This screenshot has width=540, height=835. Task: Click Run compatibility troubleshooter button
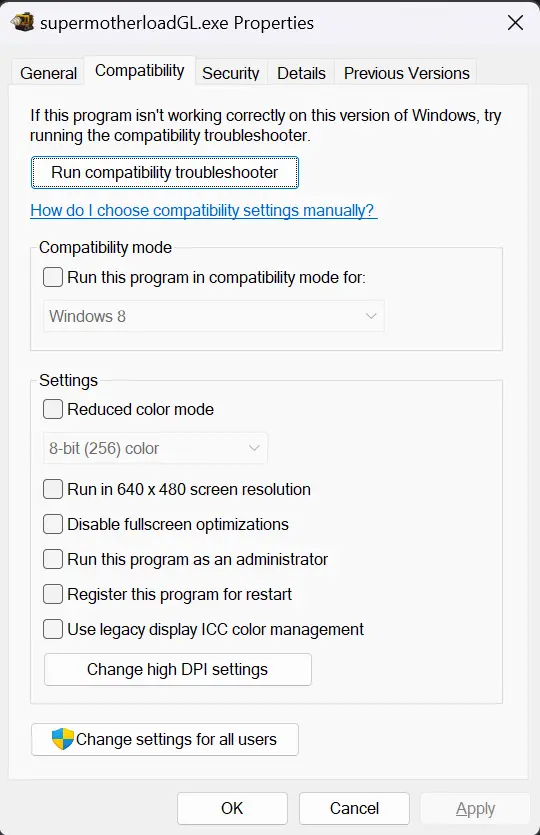click(x=165, y=173)
